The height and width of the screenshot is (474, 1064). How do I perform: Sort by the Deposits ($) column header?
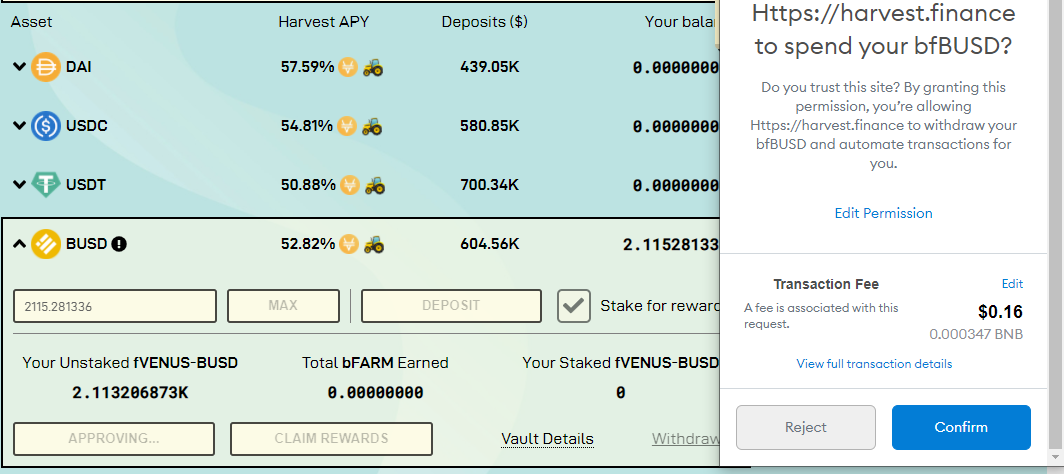484,22
